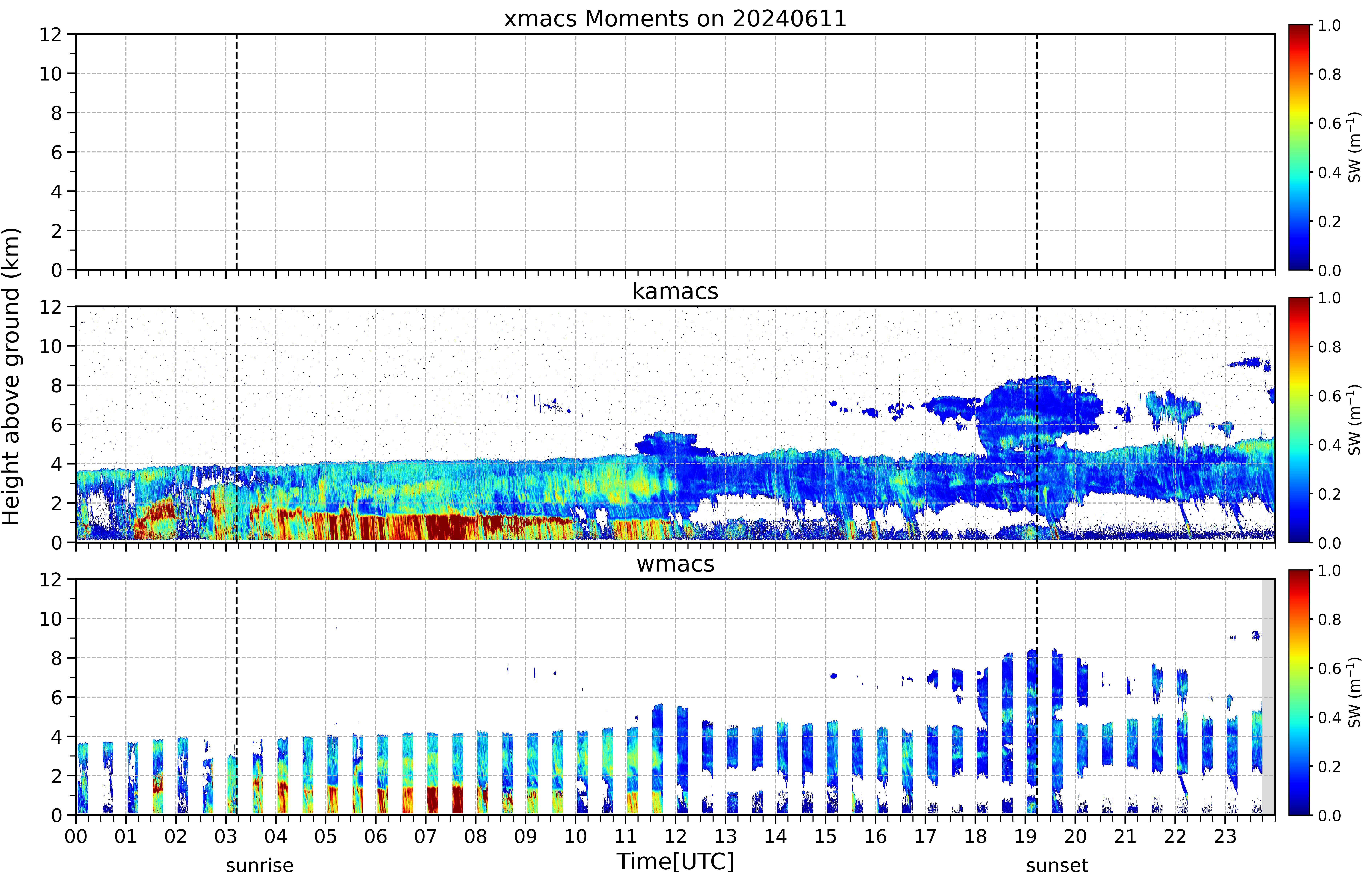Click the sunrise dashed line in wmacs panel
Image resolution: width=1372 pixels, height=885 pixels.
pyautogui.click(x=237, y=697)
